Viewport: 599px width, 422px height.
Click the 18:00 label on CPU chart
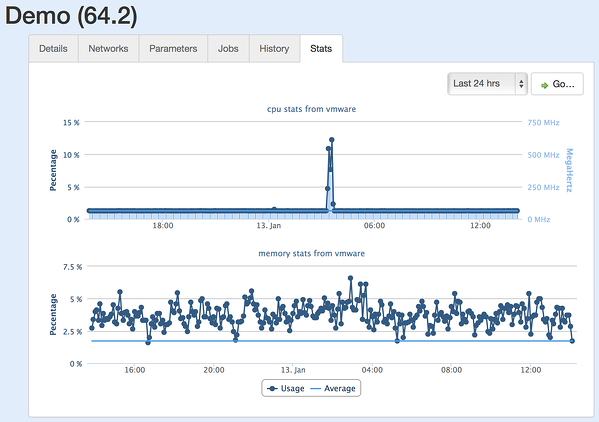163,226
